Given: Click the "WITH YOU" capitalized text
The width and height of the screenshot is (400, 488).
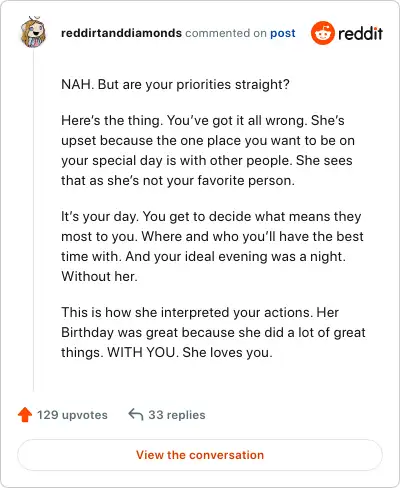Looking at the screenshot, I should (x=141, y=352).
